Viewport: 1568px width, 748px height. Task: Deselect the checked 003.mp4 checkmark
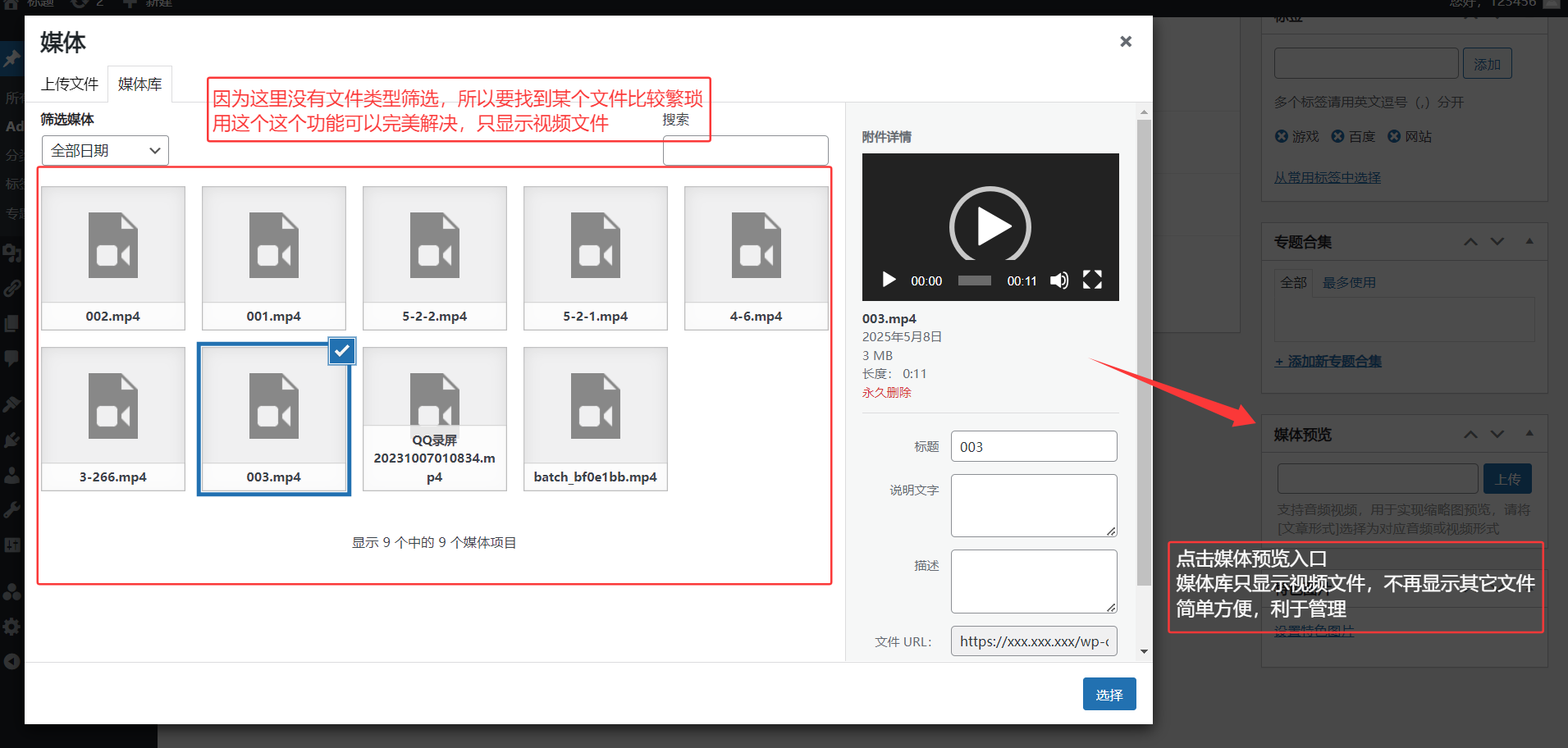click(x=342, y=351)
